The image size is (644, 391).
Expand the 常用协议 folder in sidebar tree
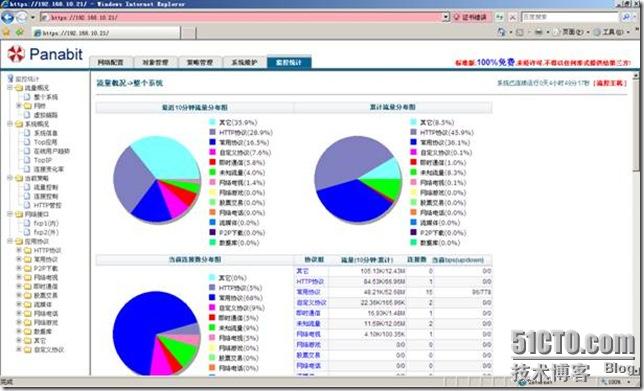(x=18, y=259)
